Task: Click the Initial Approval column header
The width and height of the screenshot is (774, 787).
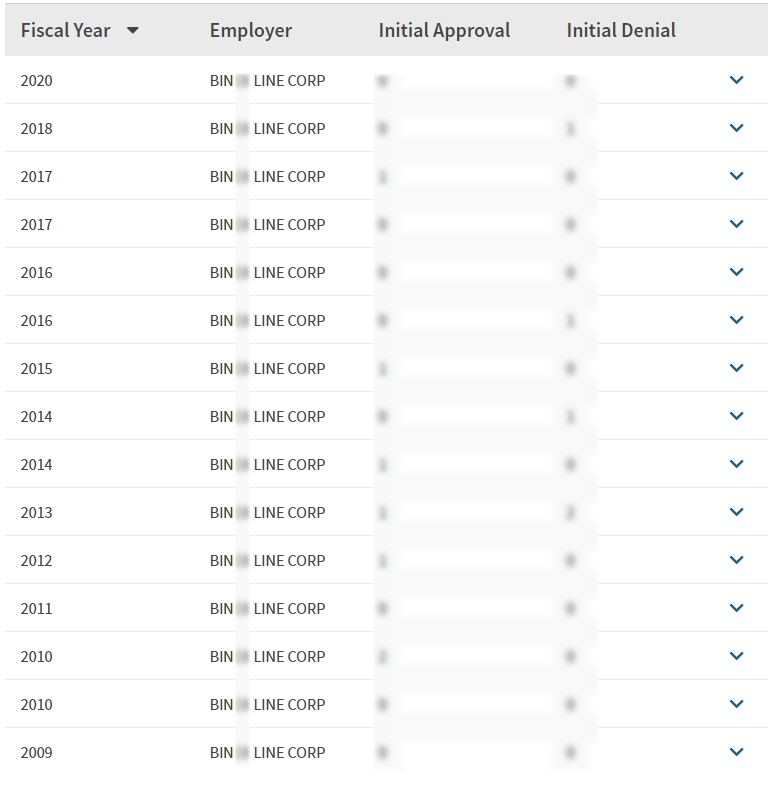Action: [444, 31]
